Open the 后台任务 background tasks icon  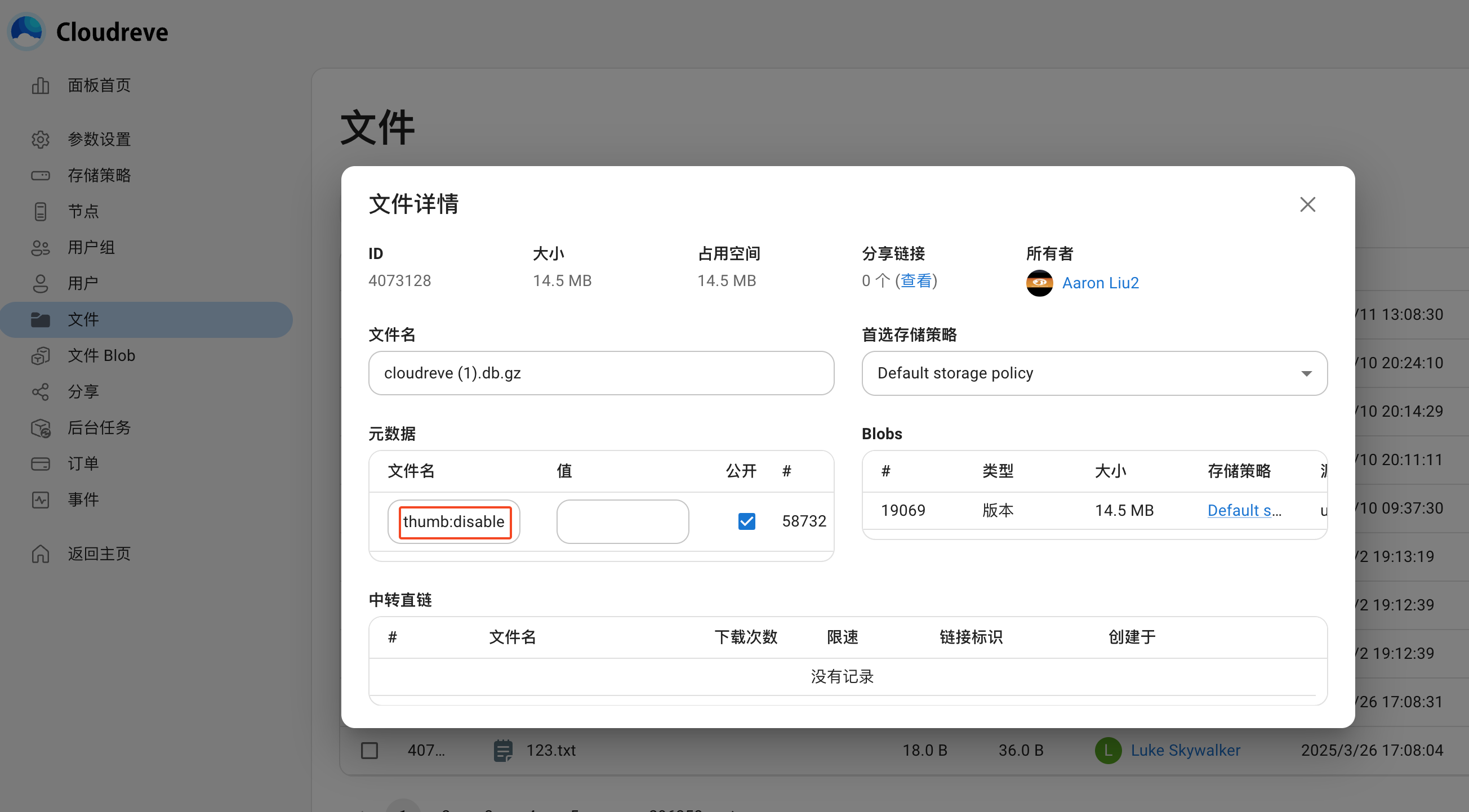(x=40, y=427)
